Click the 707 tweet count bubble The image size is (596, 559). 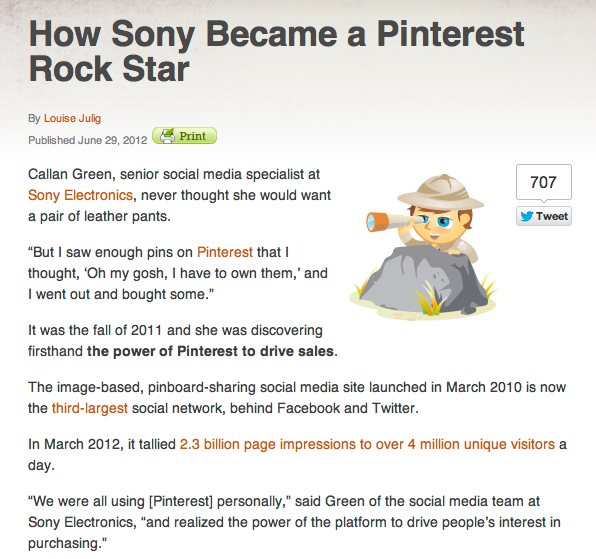544,182
